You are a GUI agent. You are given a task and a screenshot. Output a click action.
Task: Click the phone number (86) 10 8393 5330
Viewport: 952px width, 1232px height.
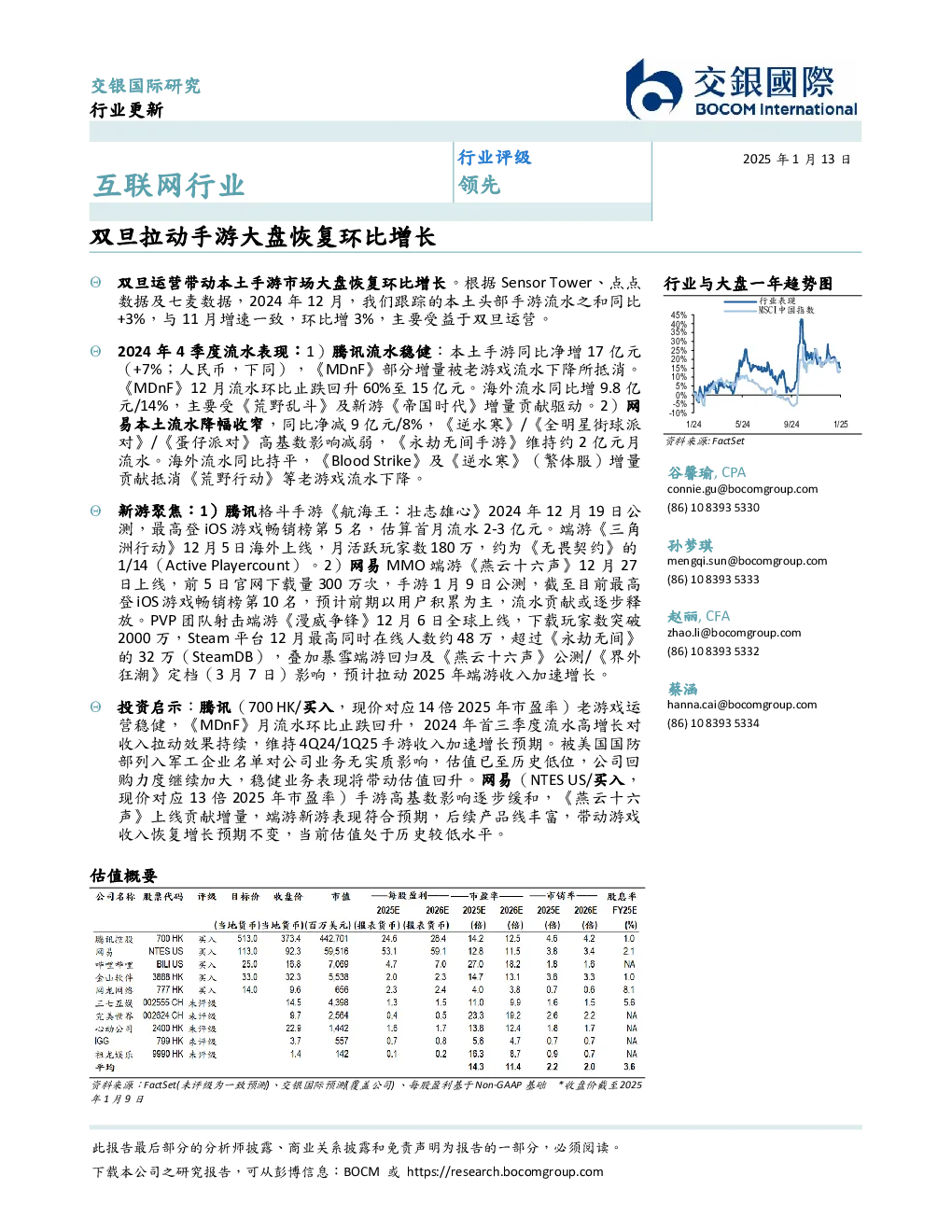[x=713, y=508]
